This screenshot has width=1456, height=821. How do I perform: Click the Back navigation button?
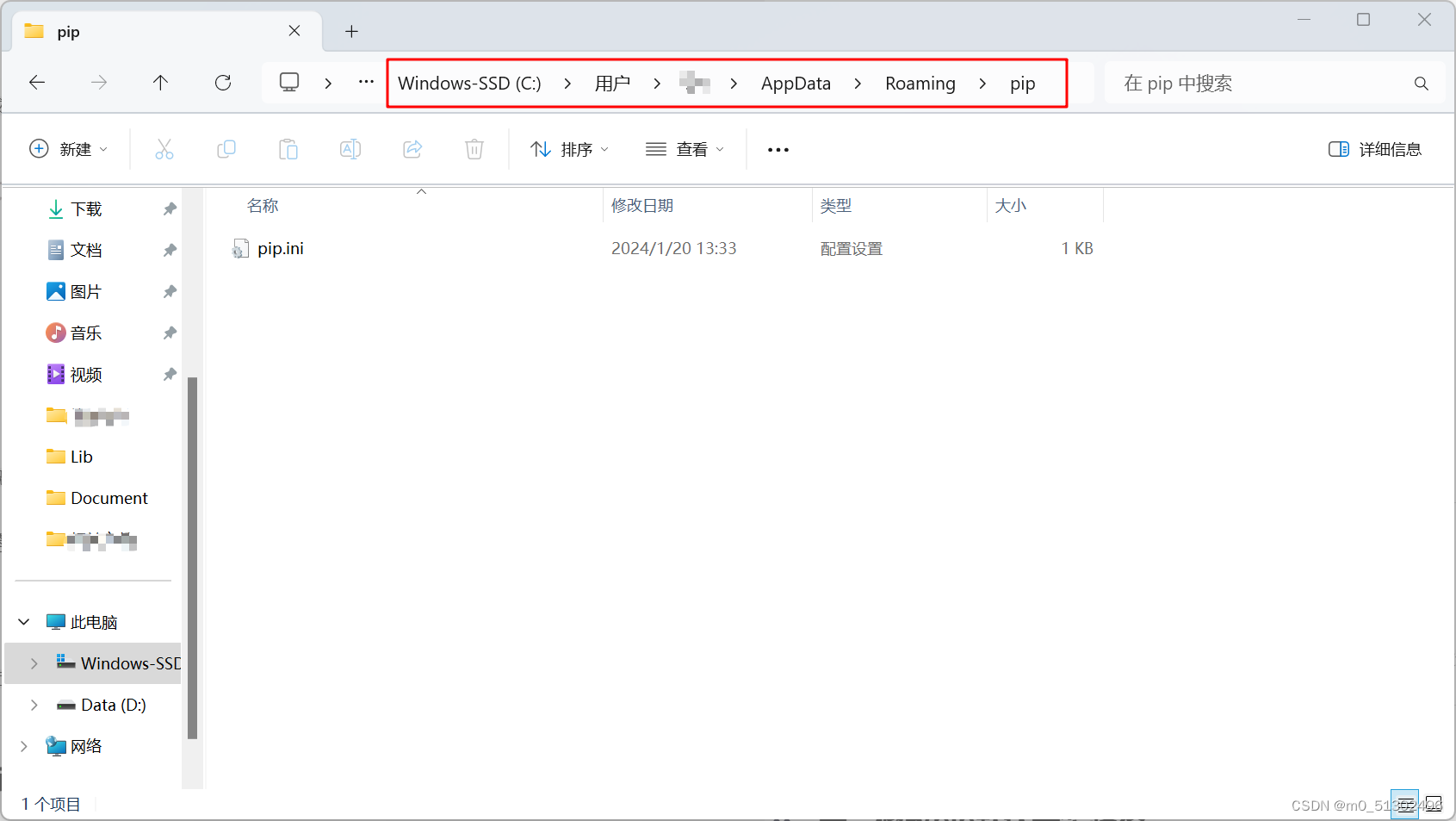36,82
